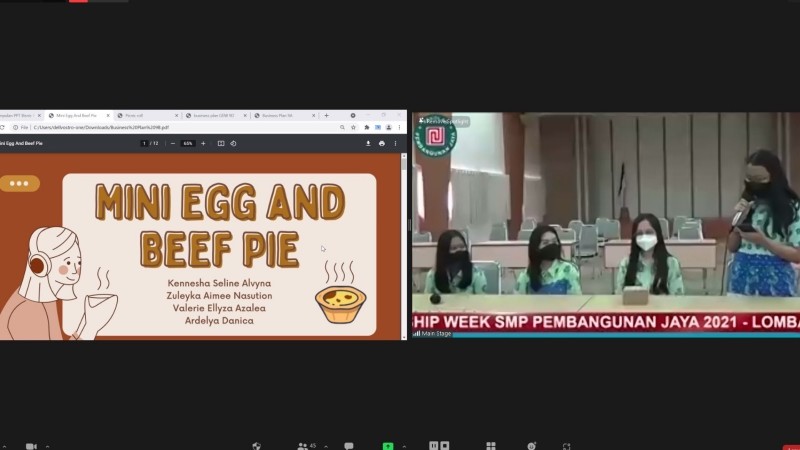The image size is (800, 450).
Task: Open Zoom chat panel
Action: tap(348, 446)
